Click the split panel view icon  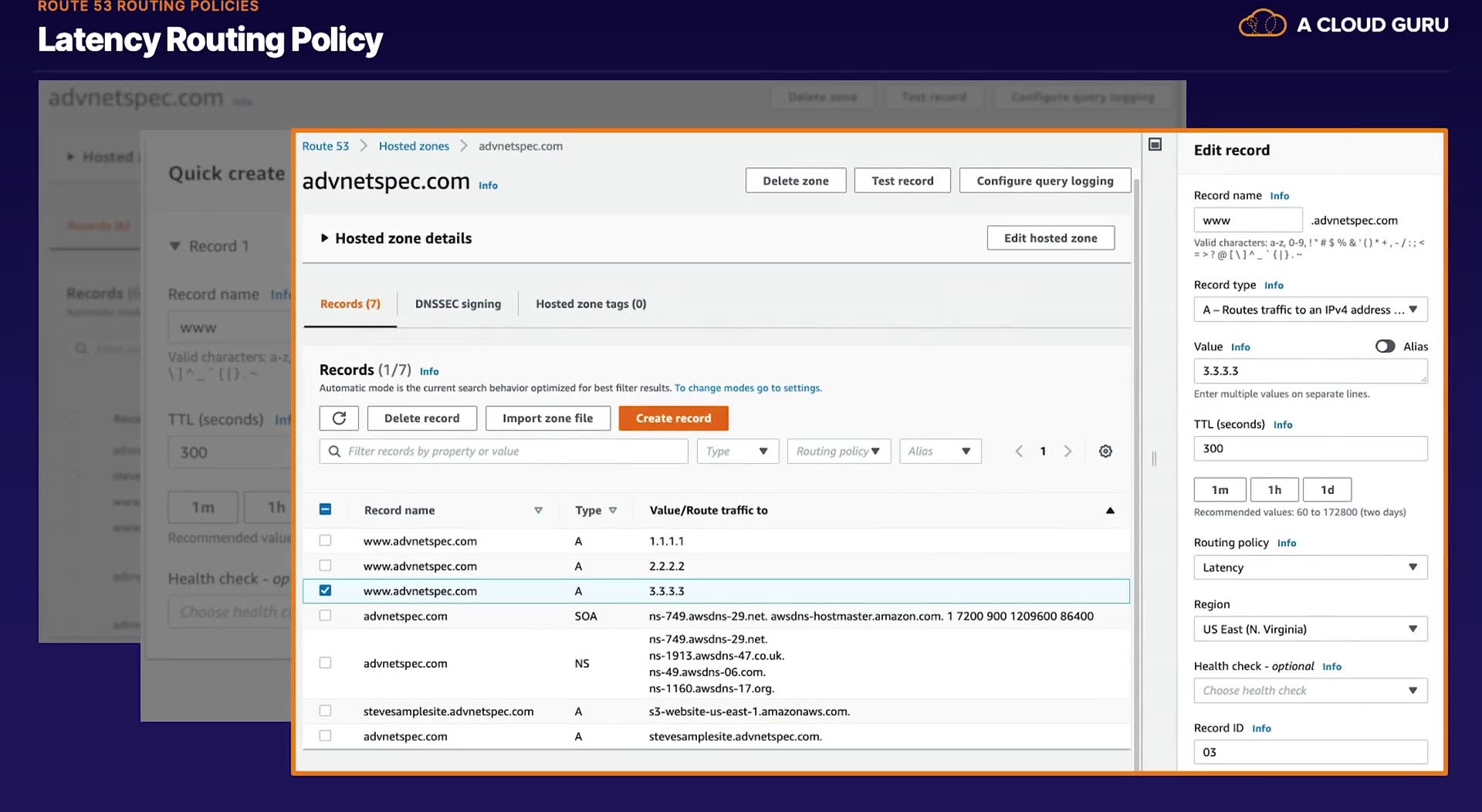point(1155,144)
